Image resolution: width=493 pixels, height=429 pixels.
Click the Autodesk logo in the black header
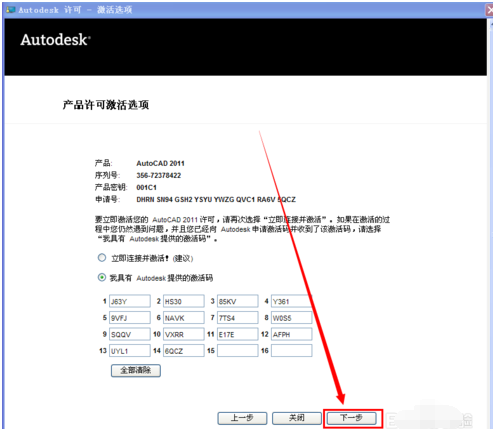pos(55,40)
